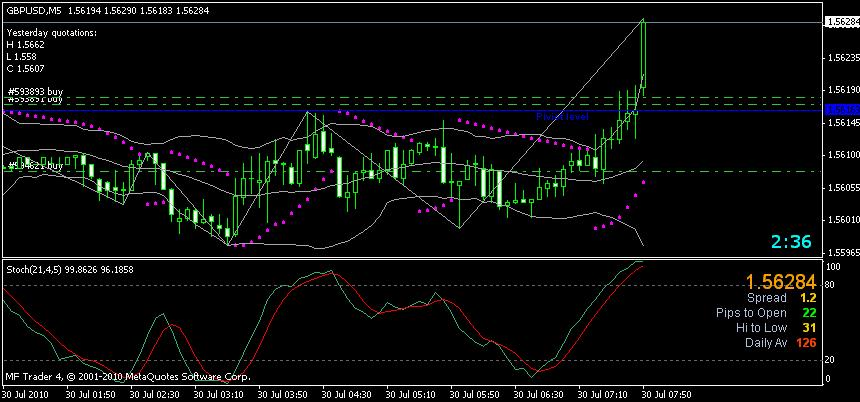Click yesterday's high value 'H 1.5662'
Viewport: 860px width, 402px height.
(26, 45)
